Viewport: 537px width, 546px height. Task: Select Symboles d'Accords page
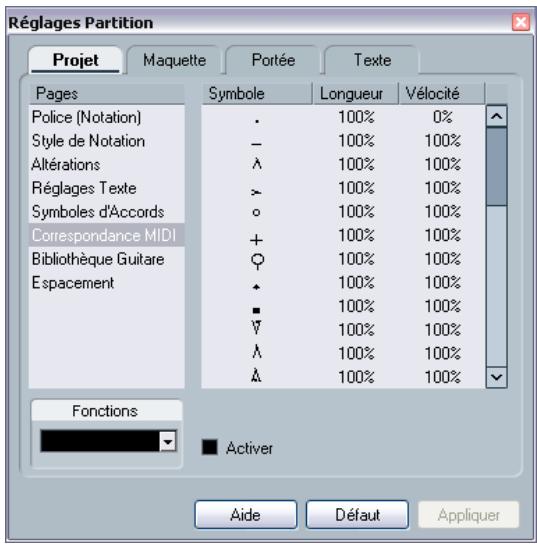(107, 212)
